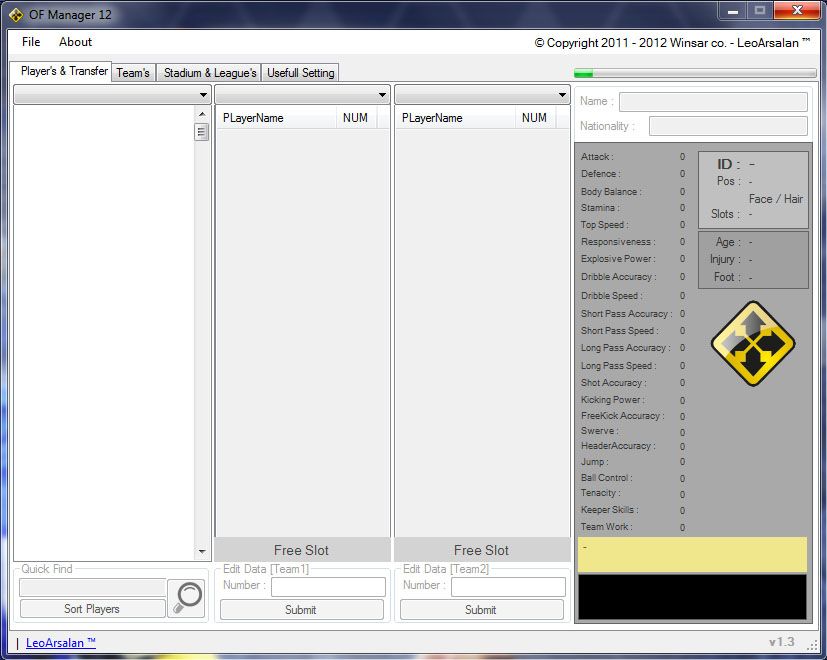Open the Usefull Setting tab
The width and height of the screenshot is (827, 660).
[301, 73]
